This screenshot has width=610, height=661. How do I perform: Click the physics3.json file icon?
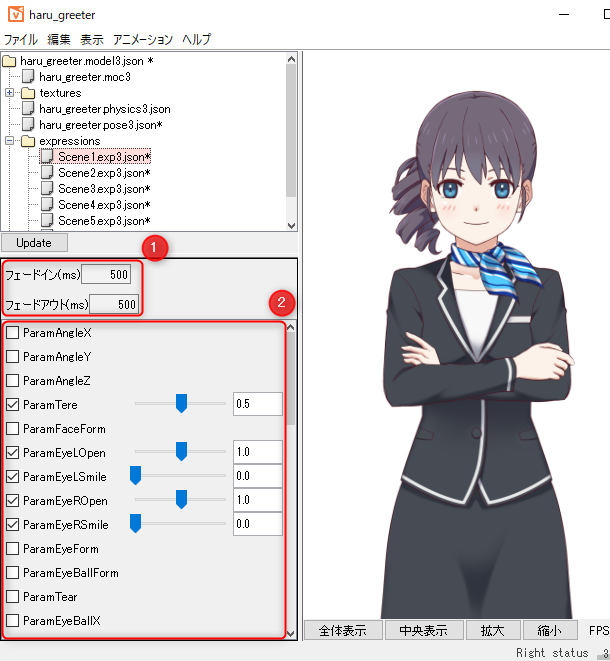click(x=28, y=109)
